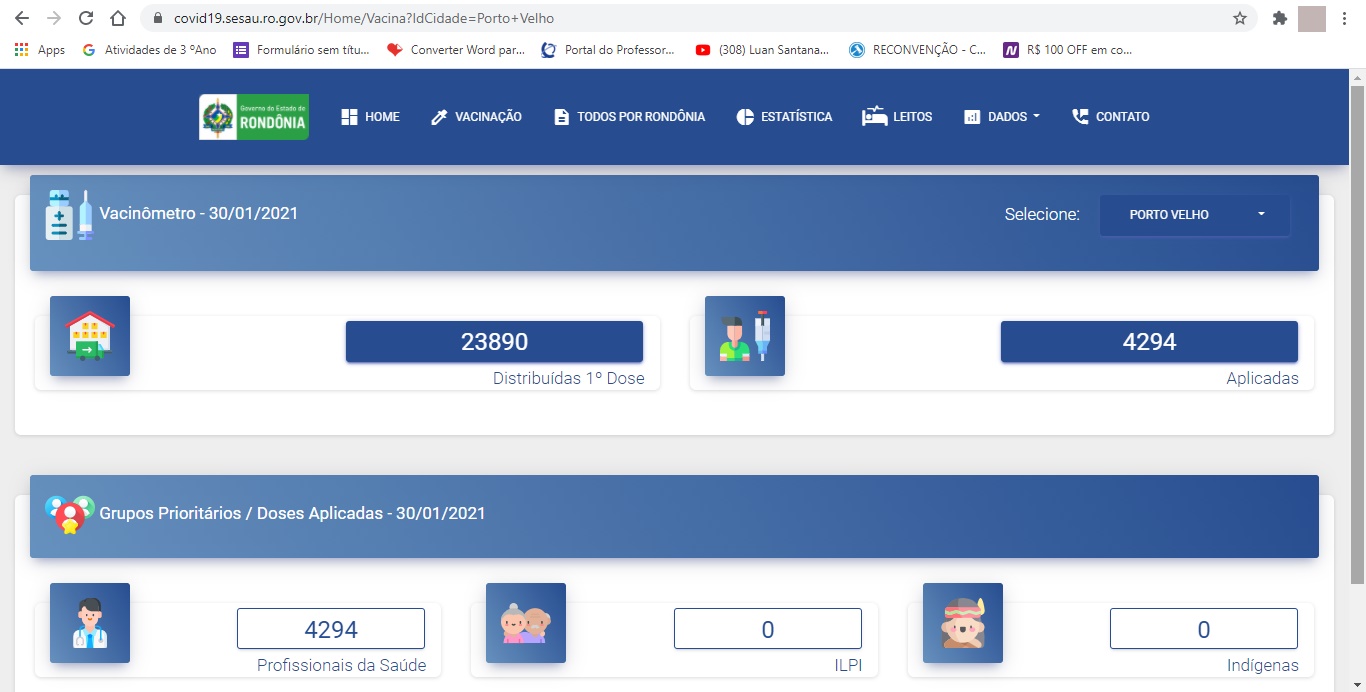Open the browser extensions puzzle icon
Viewport: 1366px width, 692px height.
[x=1279, y=18]
